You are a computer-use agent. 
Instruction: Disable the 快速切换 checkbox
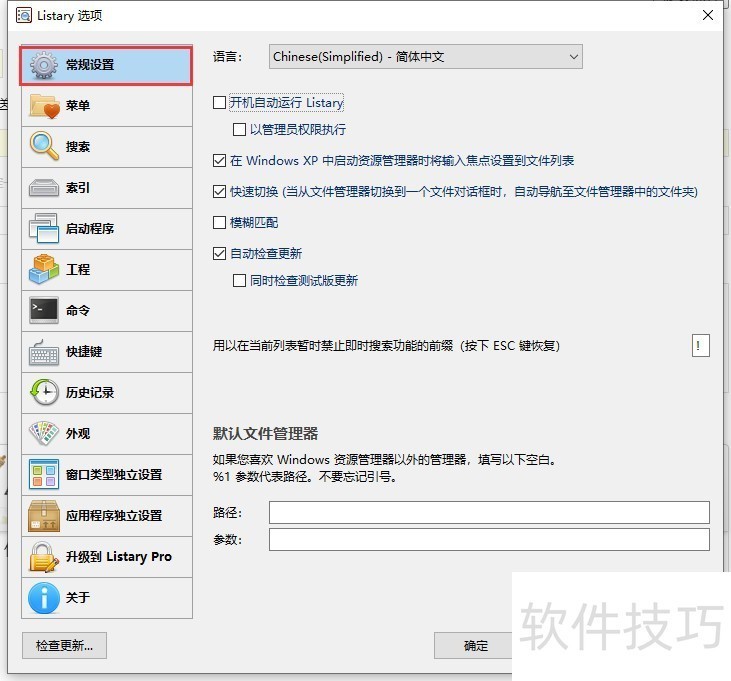219,192
